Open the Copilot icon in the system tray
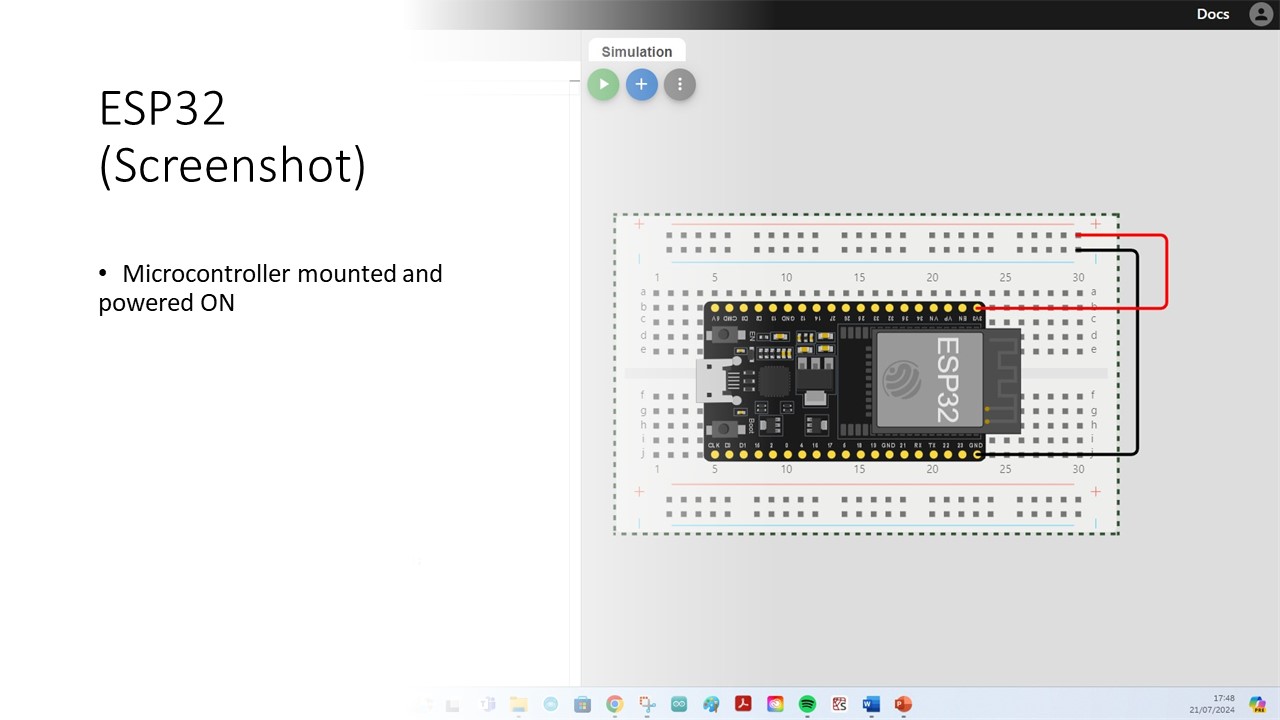Screen dimensions: 1280x720 pyautogui.click(x=1258, y=704)
